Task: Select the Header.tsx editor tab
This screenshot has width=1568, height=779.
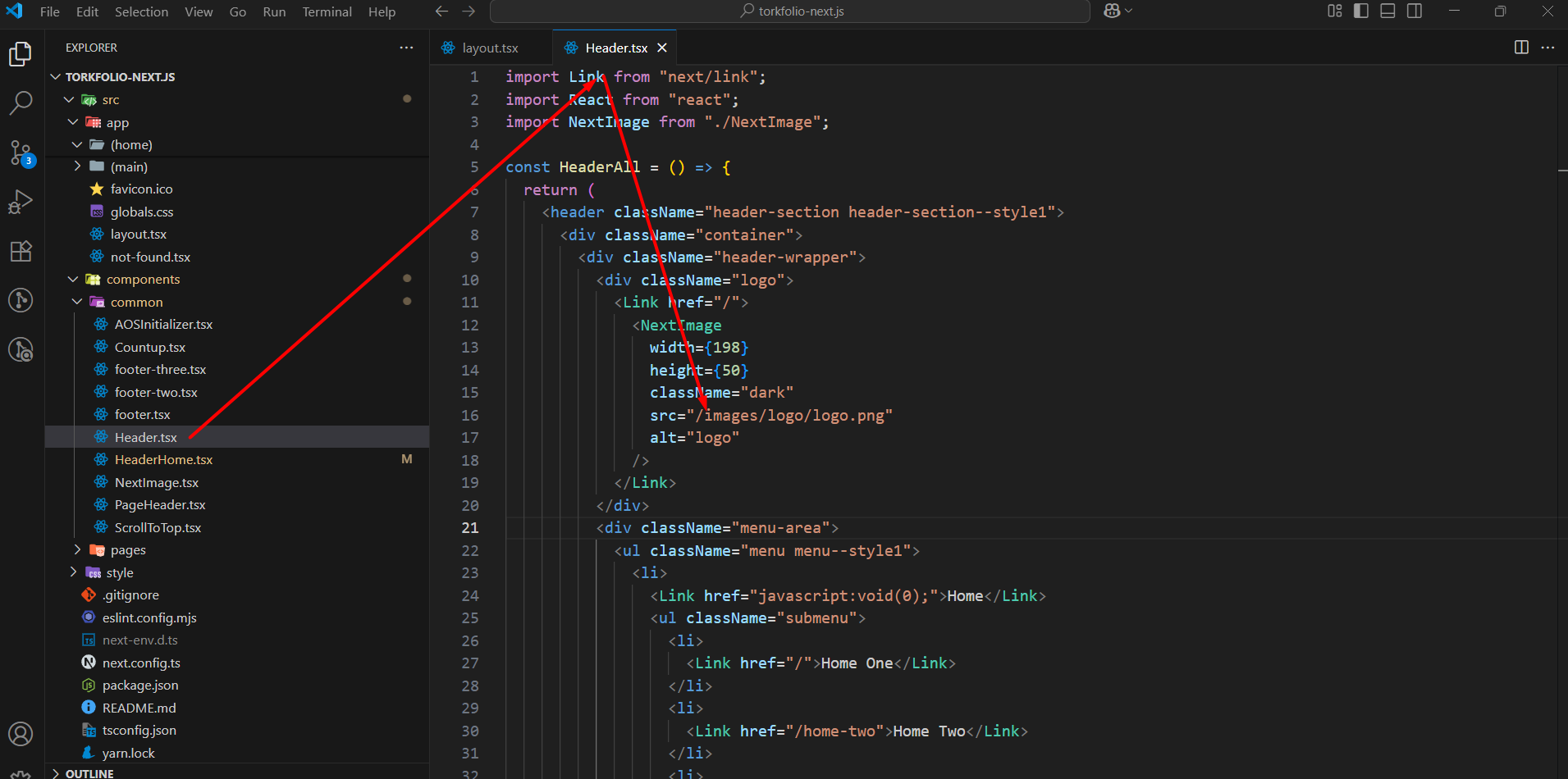Action: [615, 48]
